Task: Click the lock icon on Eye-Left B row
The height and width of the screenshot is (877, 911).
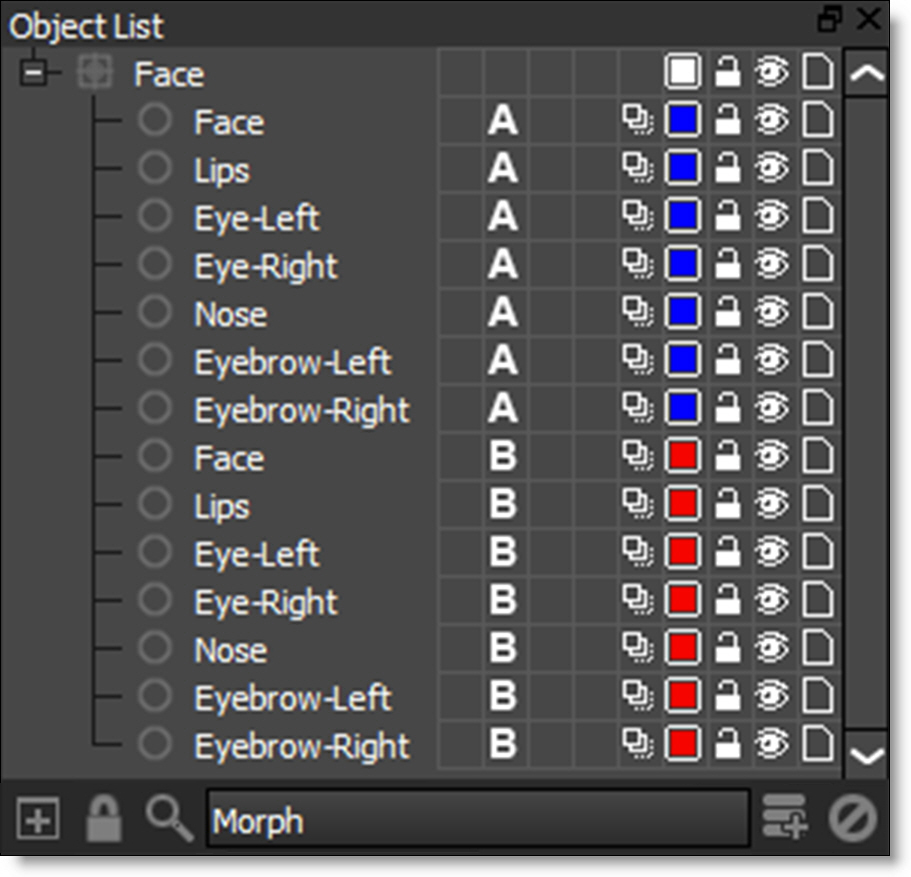Action: tap(727, 553)
